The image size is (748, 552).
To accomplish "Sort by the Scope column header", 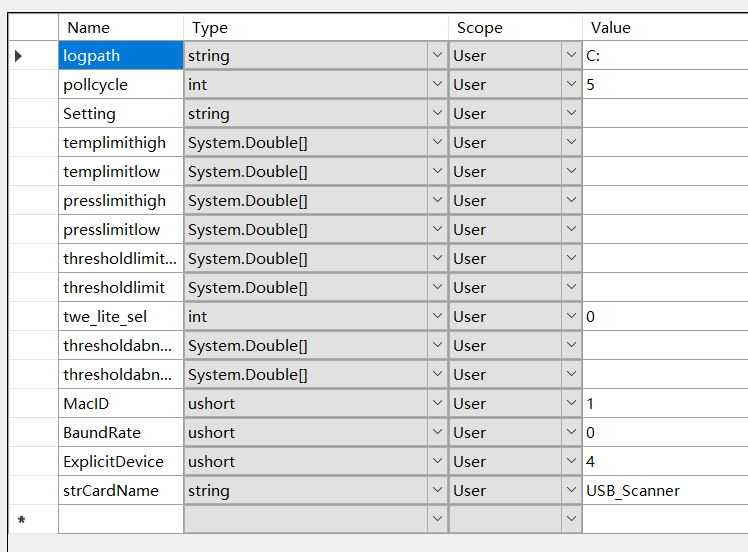I will pos(515,27).
